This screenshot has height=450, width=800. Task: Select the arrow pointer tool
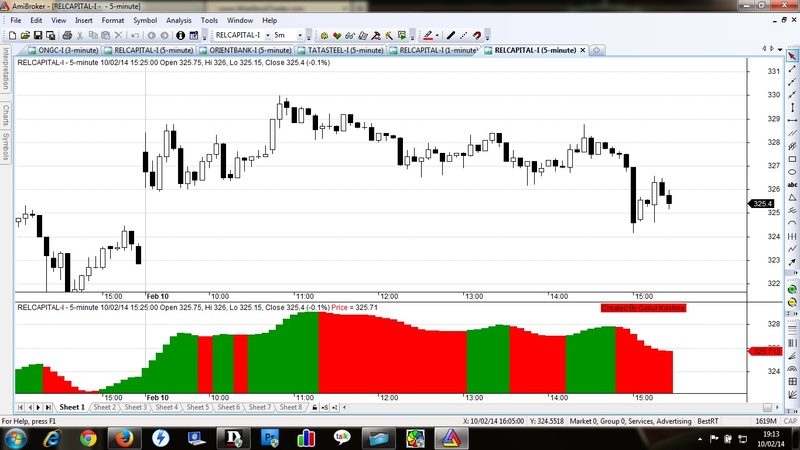pyautogui.click(x=792, y=56)
